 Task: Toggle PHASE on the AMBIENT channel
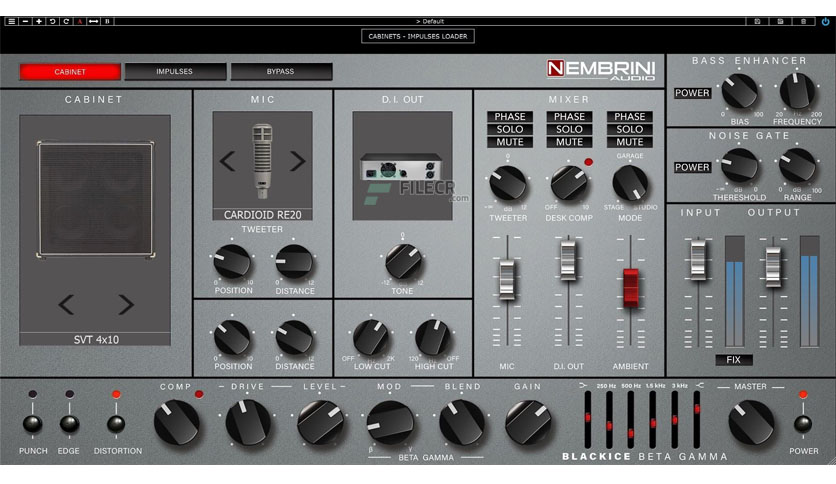630,117
